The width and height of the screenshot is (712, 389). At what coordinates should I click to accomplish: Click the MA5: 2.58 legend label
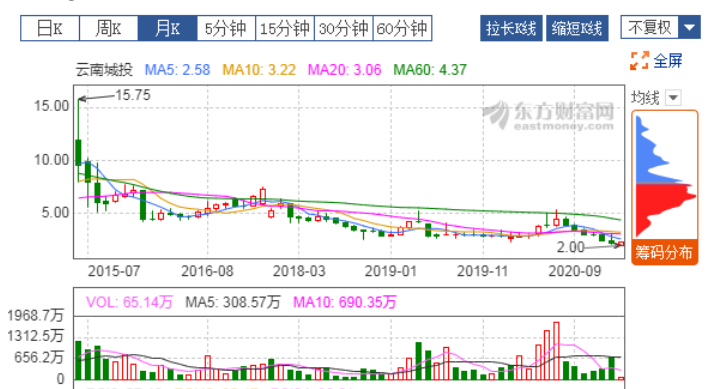178,70
